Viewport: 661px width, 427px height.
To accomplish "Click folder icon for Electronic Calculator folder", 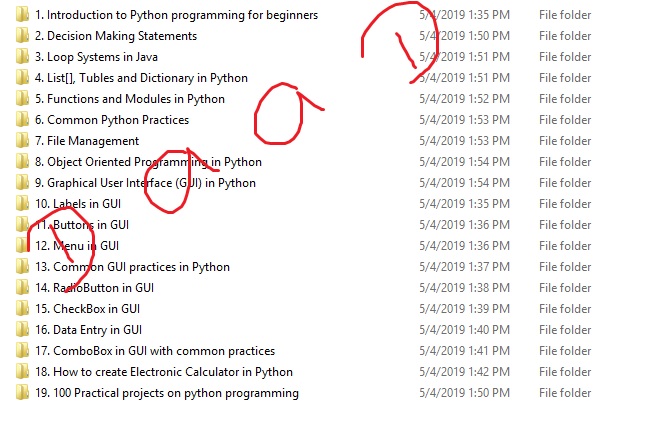I will 22,372.
